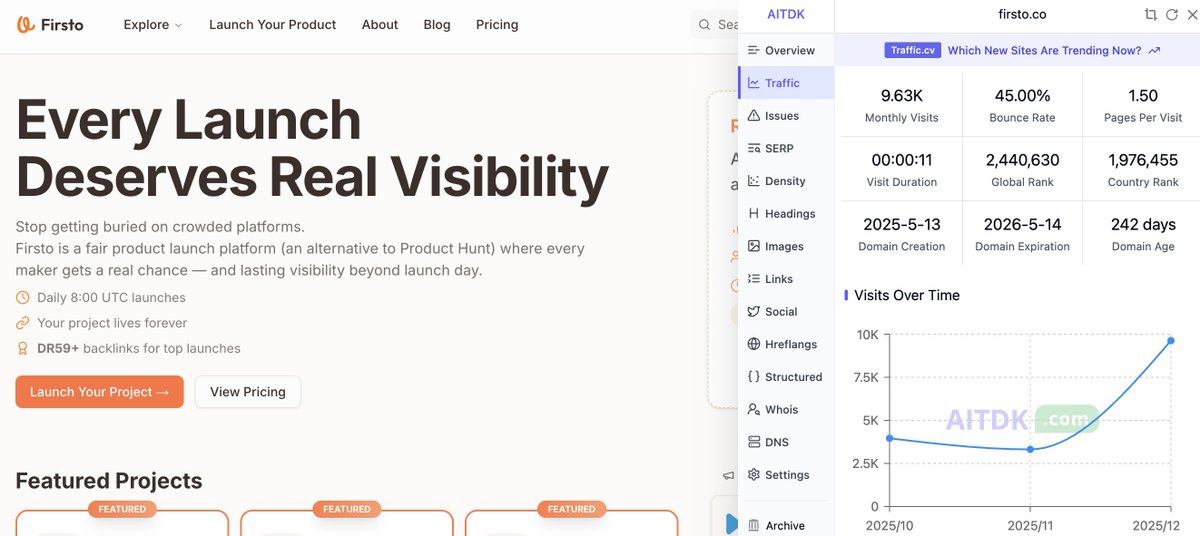1200x536 pixels.
Task: Expand the Explore dropdown menu
Action: point(153,24)
